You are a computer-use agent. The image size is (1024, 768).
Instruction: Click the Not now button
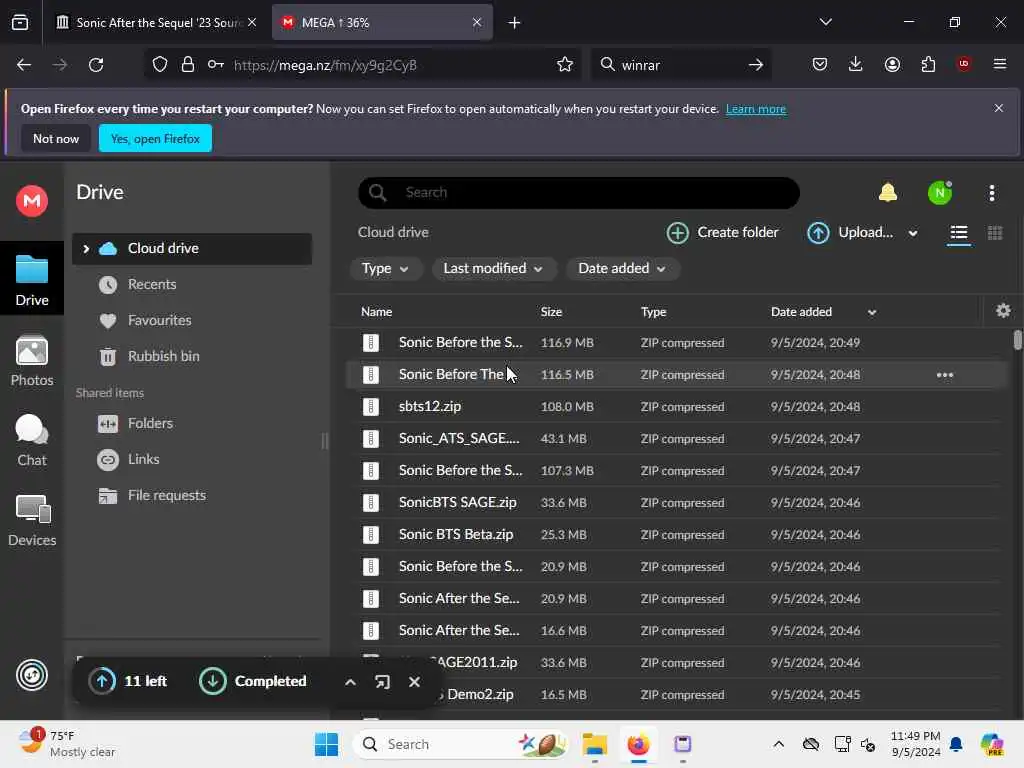coord(56,138)
